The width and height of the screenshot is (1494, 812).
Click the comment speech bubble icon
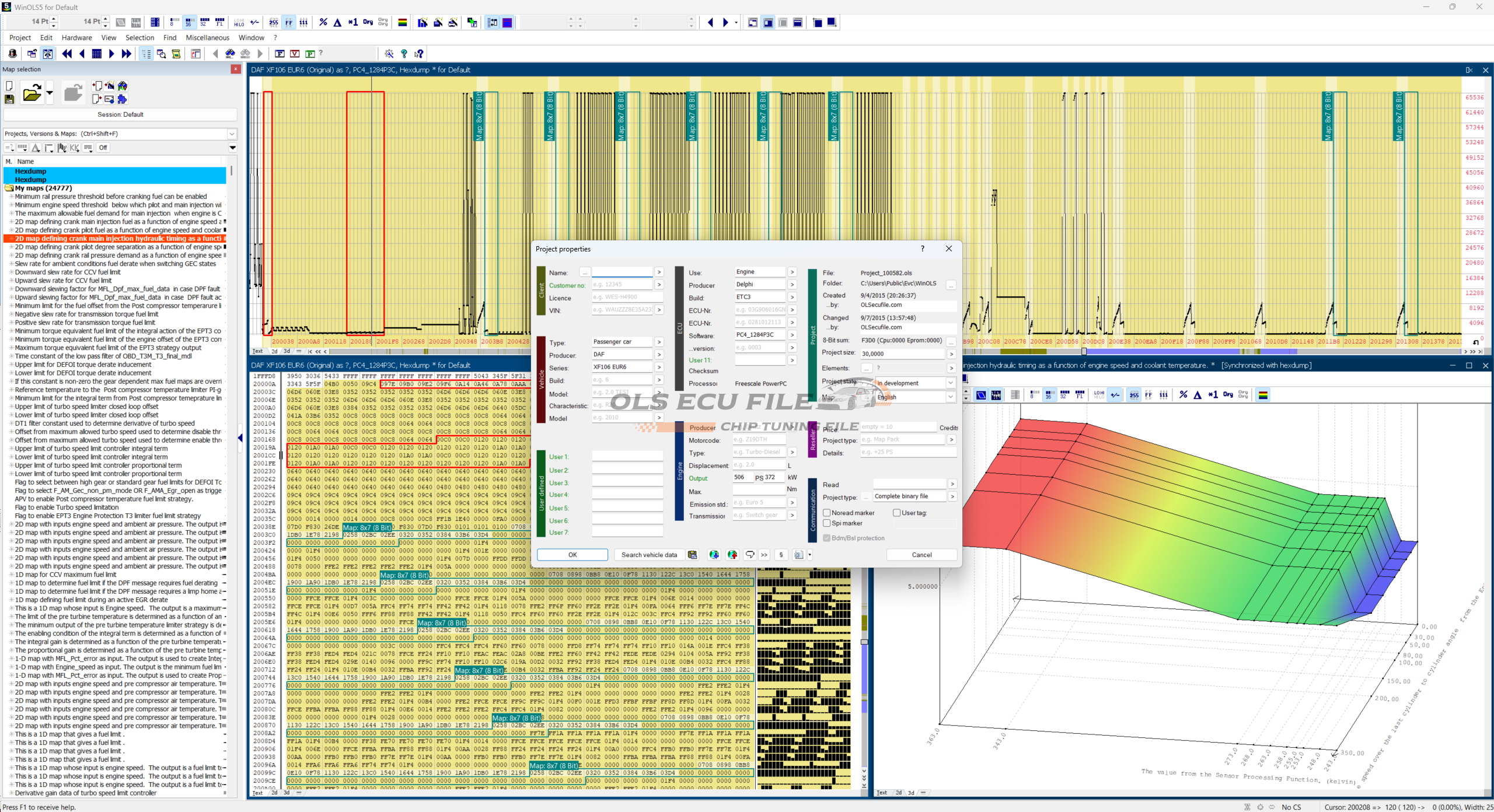[750, 555]
